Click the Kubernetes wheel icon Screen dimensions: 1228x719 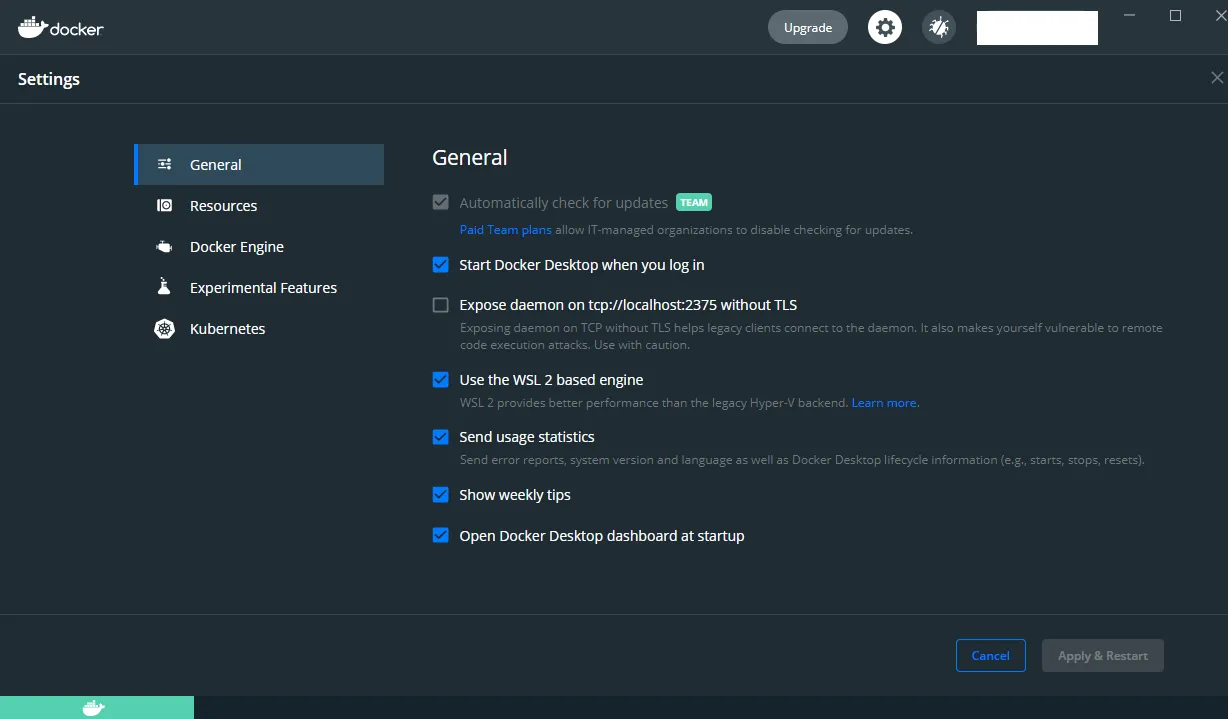[x=165, y=329]
